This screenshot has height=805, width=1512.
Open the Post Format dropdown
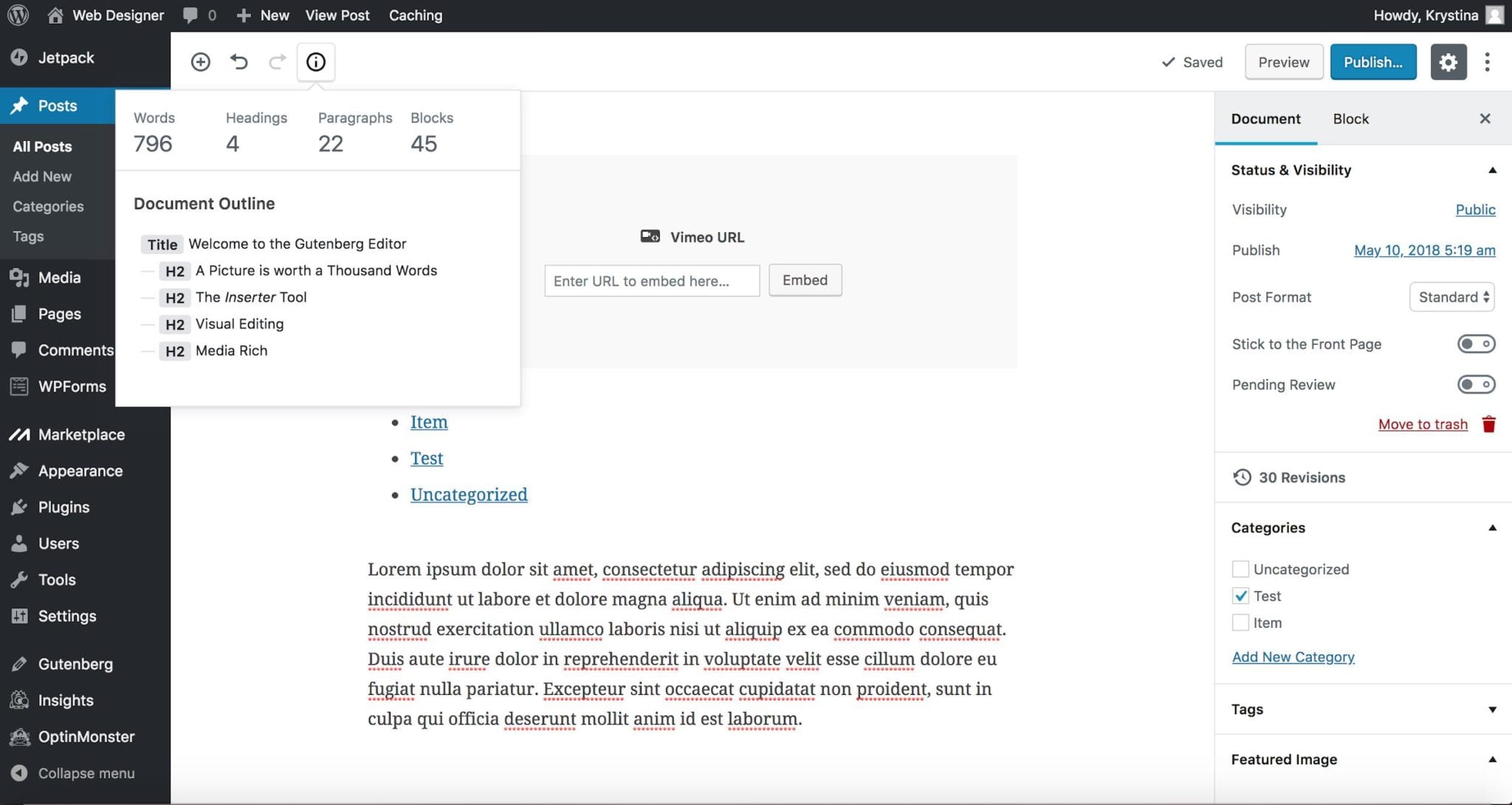pos(1451,297)
